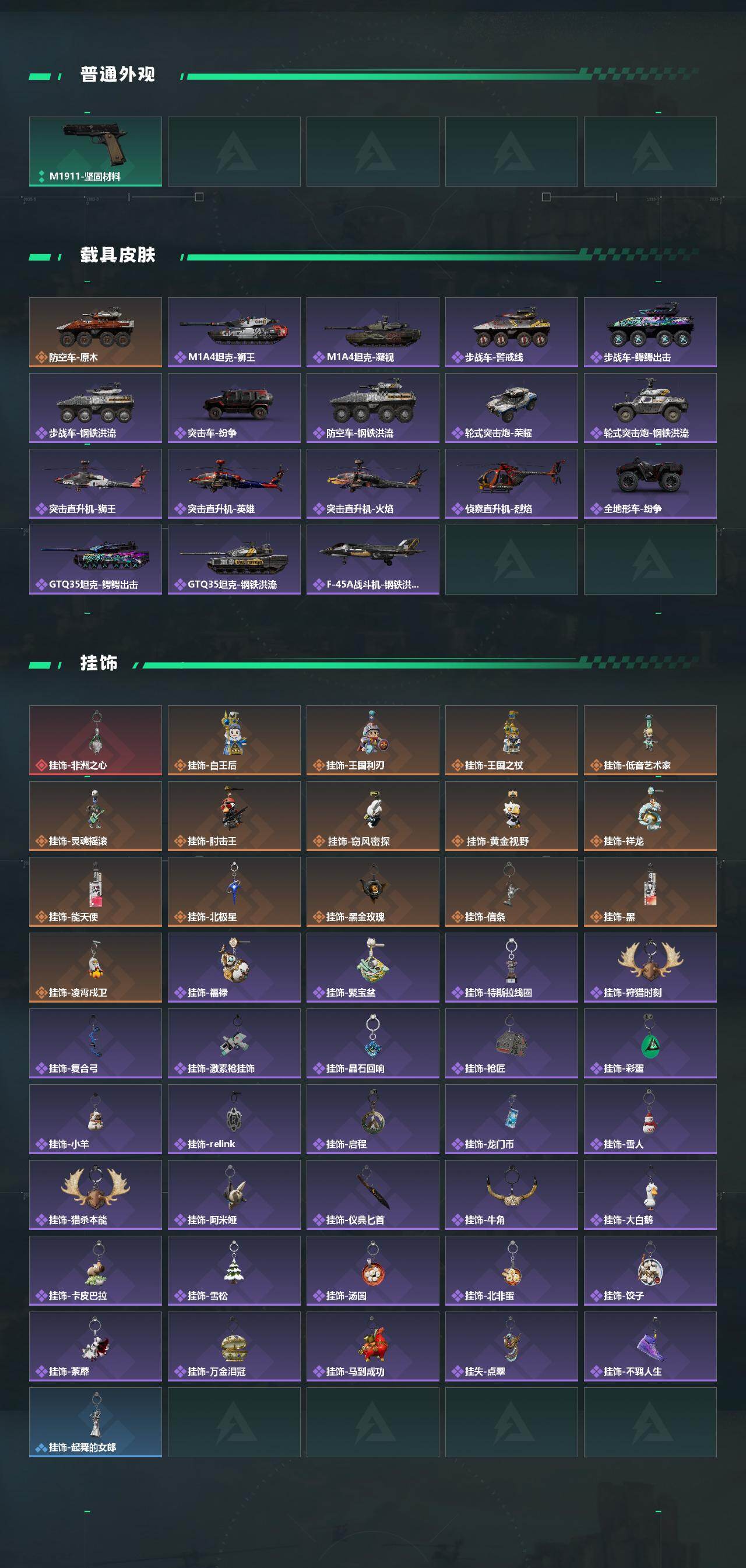Image resolution: width=746 pixels, height=1568 pixels.
Task: Click the 突击车-纷争 vehicle card
Action: (x=234, y=408)
